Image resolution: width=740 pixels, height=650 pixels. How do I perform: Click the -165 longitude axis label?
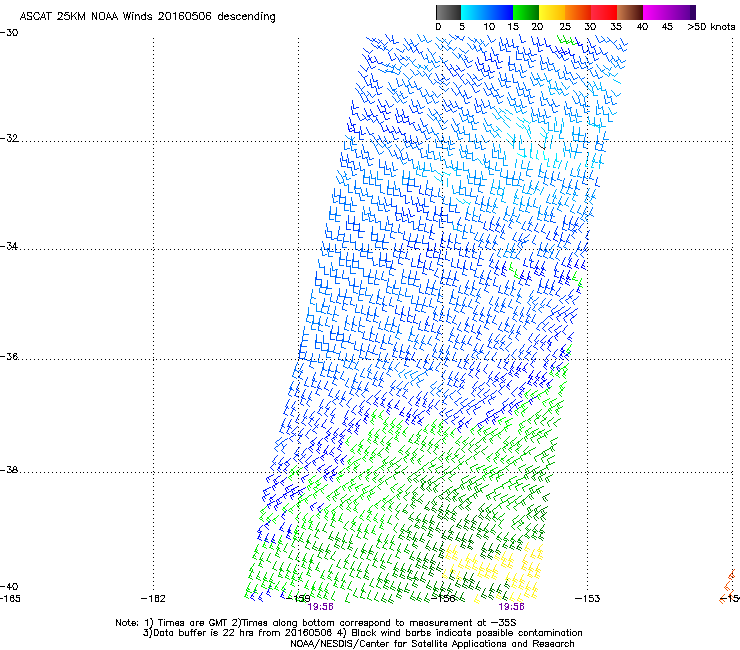click(x=10, y=599)
